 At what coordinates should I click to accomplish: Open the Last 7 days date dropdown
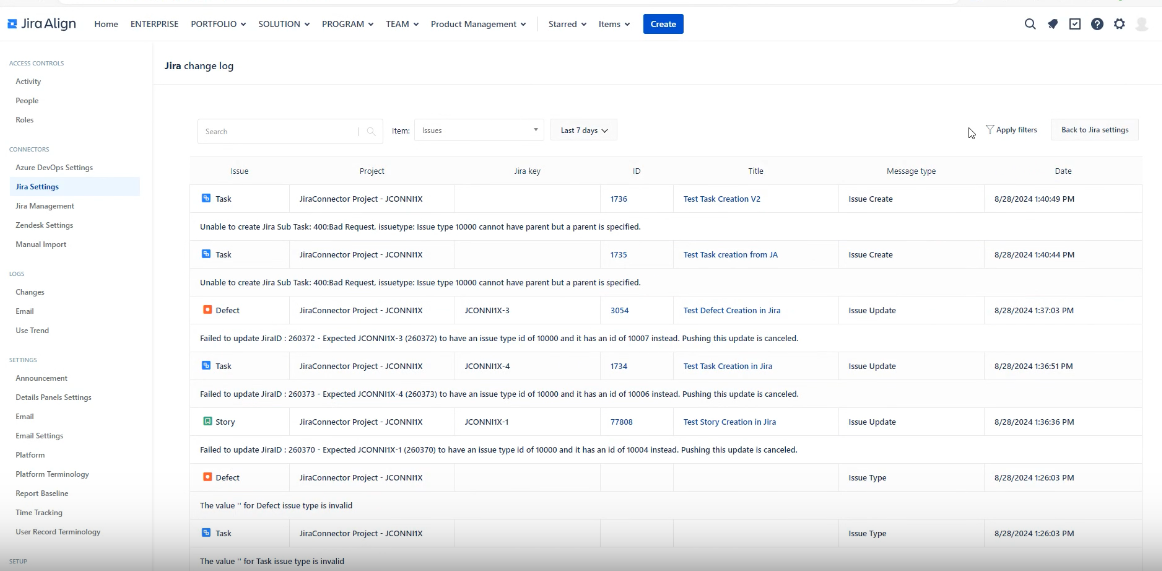coord(584,130)
